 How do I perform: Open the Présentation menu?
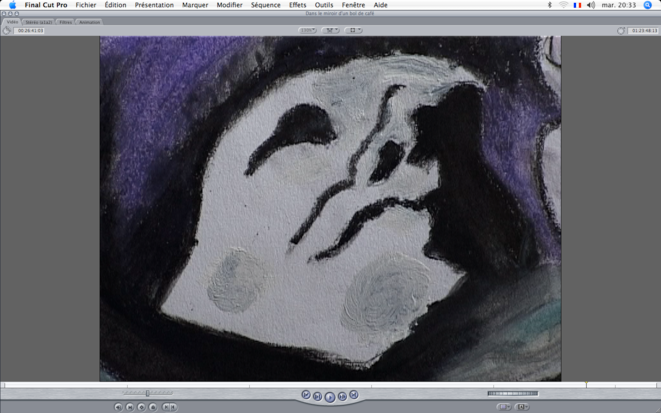[x=154, y=5]
